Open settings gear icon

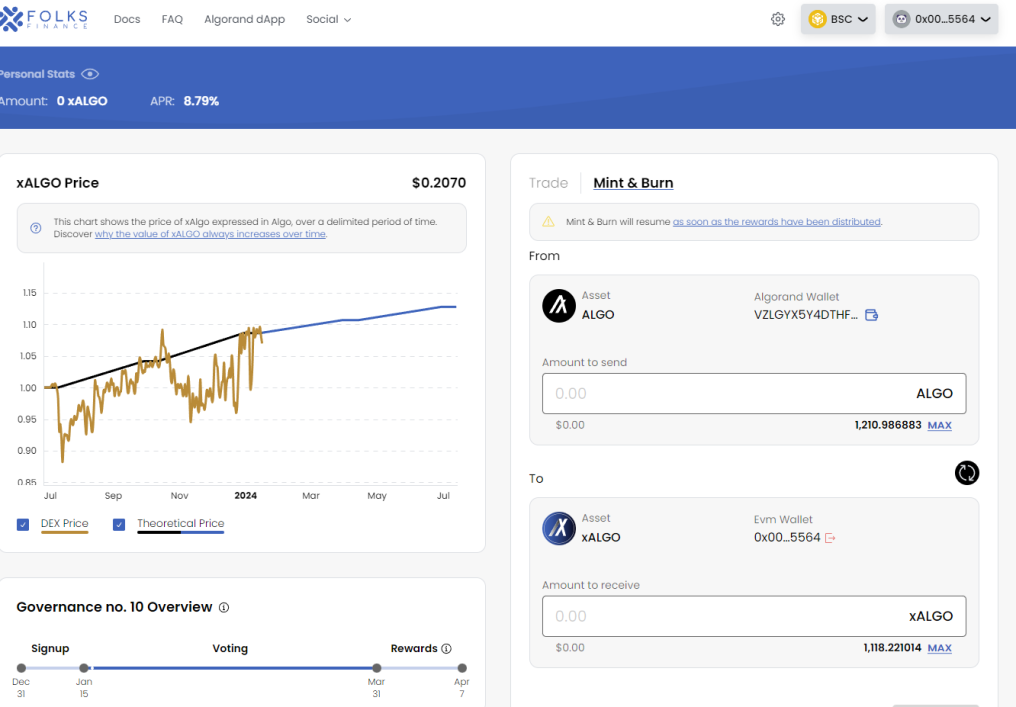click(778, 19)
